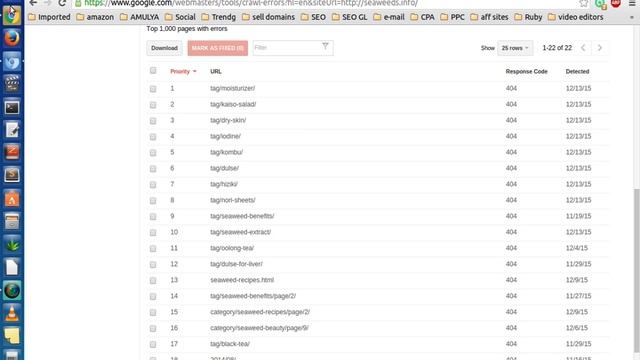Toggle the select-all header checkbox

tap(153, 71)
